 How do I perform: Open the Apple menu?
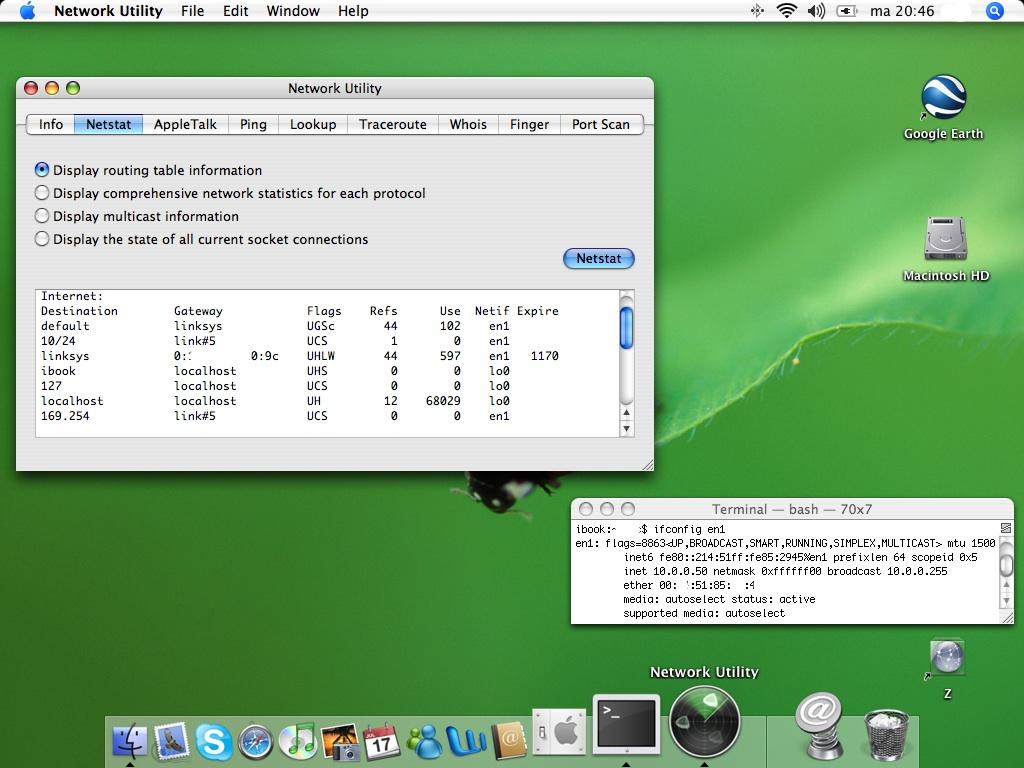tap(27, 11)
